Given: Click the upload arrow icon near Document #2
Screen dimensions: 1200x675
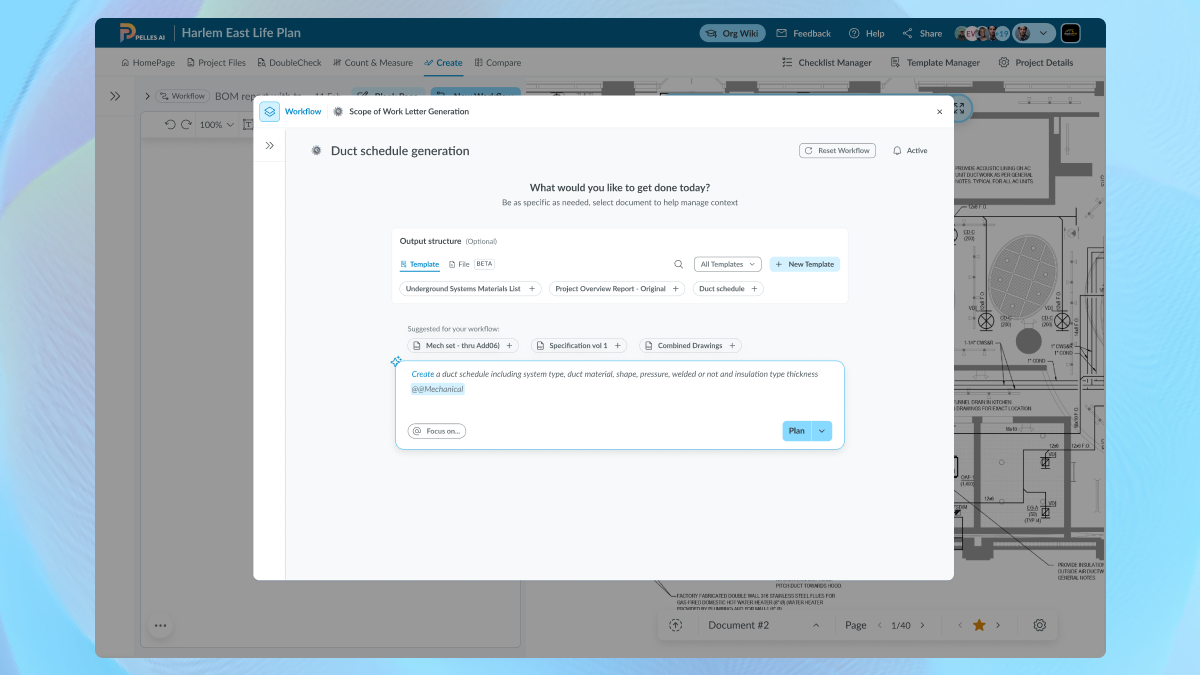Looking at the screenshot, I should (676, 625).
